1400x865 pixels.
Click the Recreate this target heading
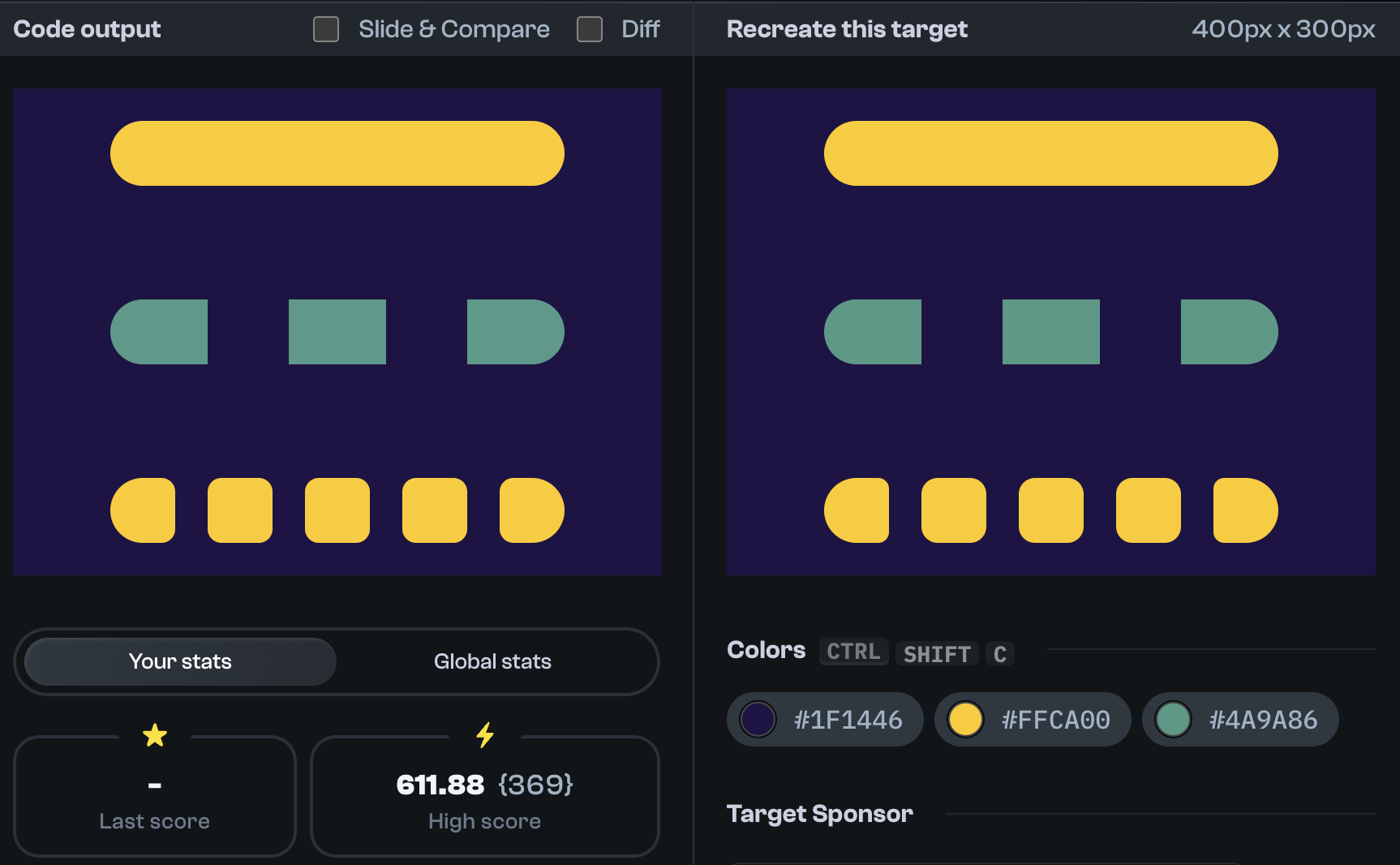[847, 29]
